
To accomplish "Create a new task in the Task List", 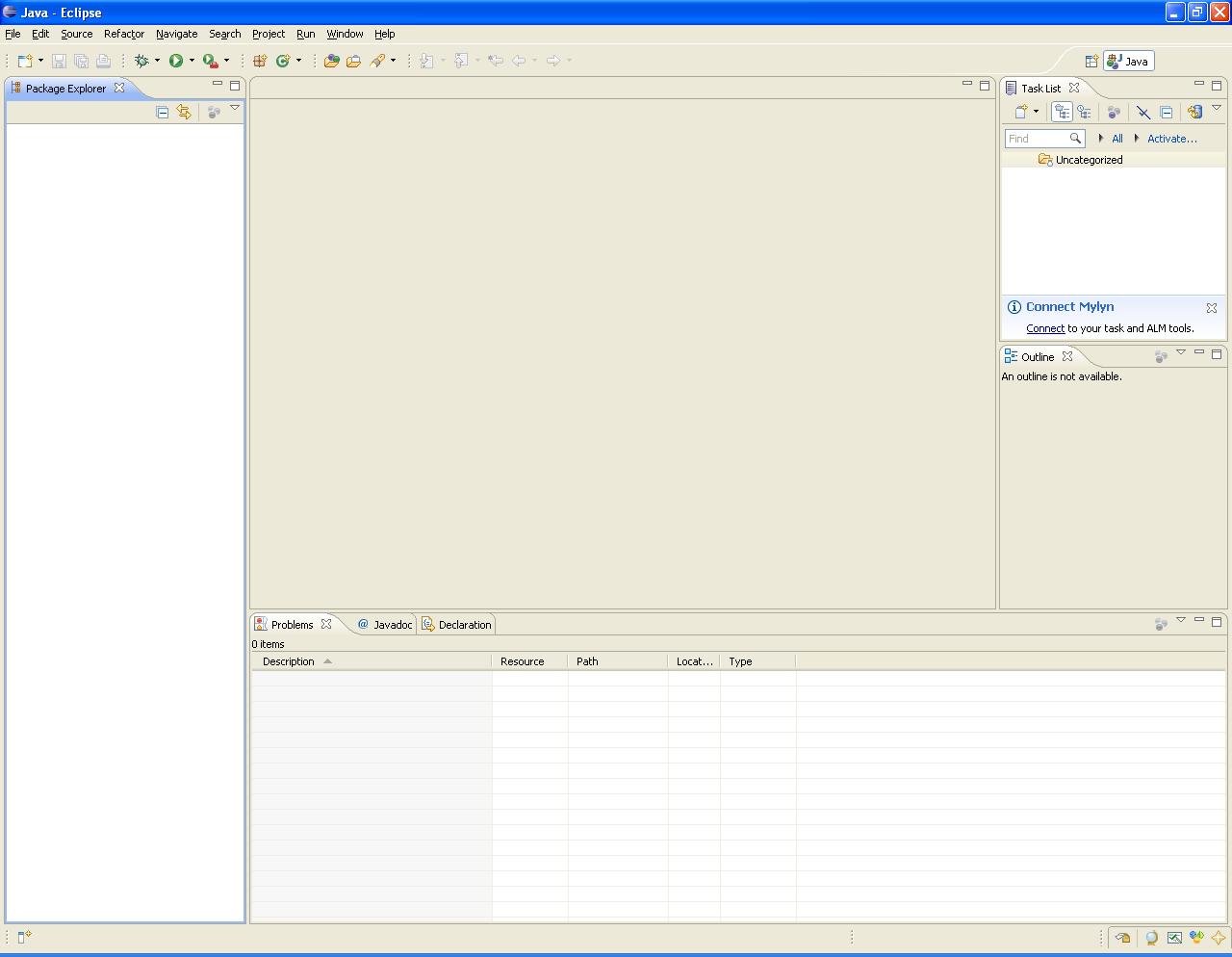I will tap(1021, 111).
